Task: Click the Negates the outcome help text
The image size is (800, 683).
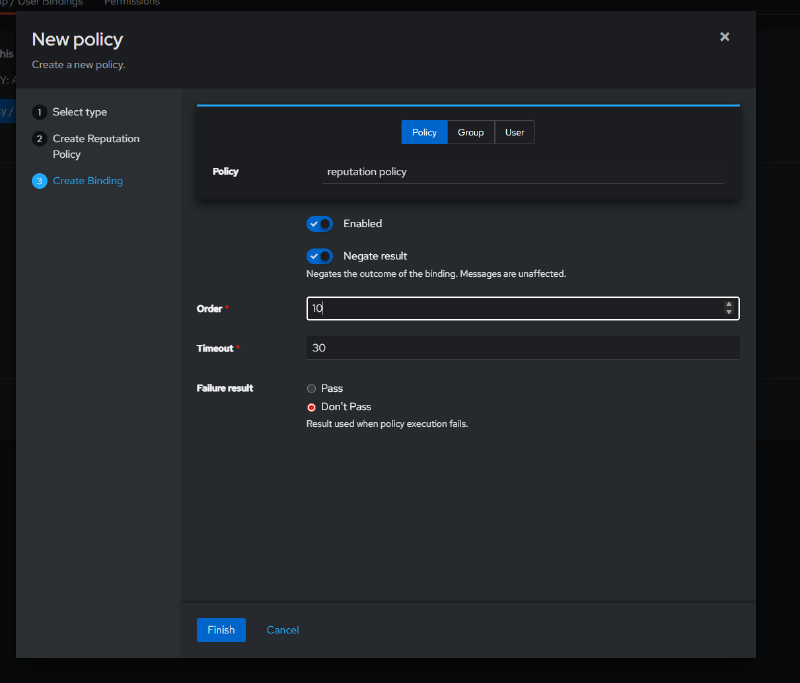Action: (x=436, y=274)
